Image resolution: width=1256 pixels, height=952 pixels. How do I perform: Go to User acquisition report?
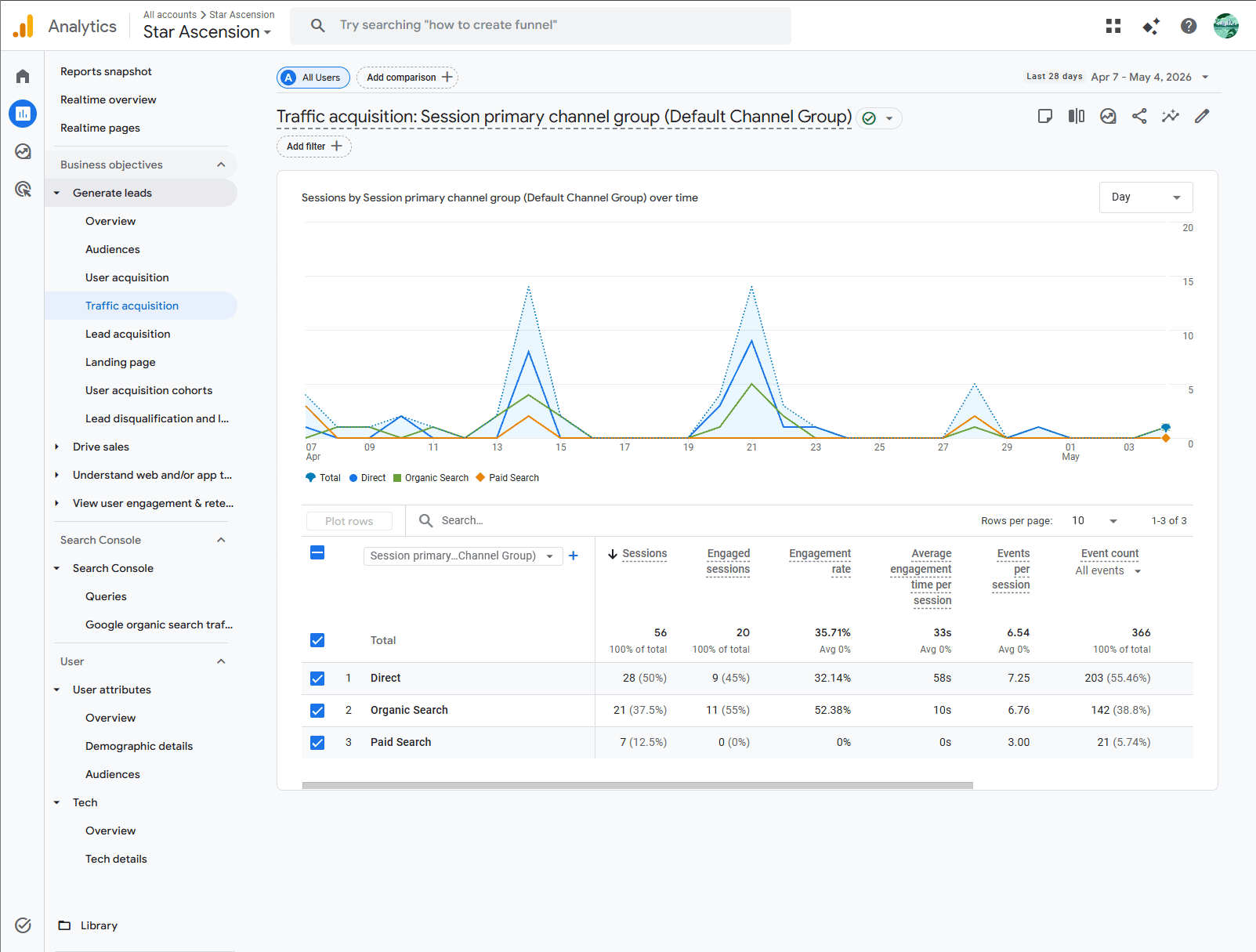coord(127,277)
